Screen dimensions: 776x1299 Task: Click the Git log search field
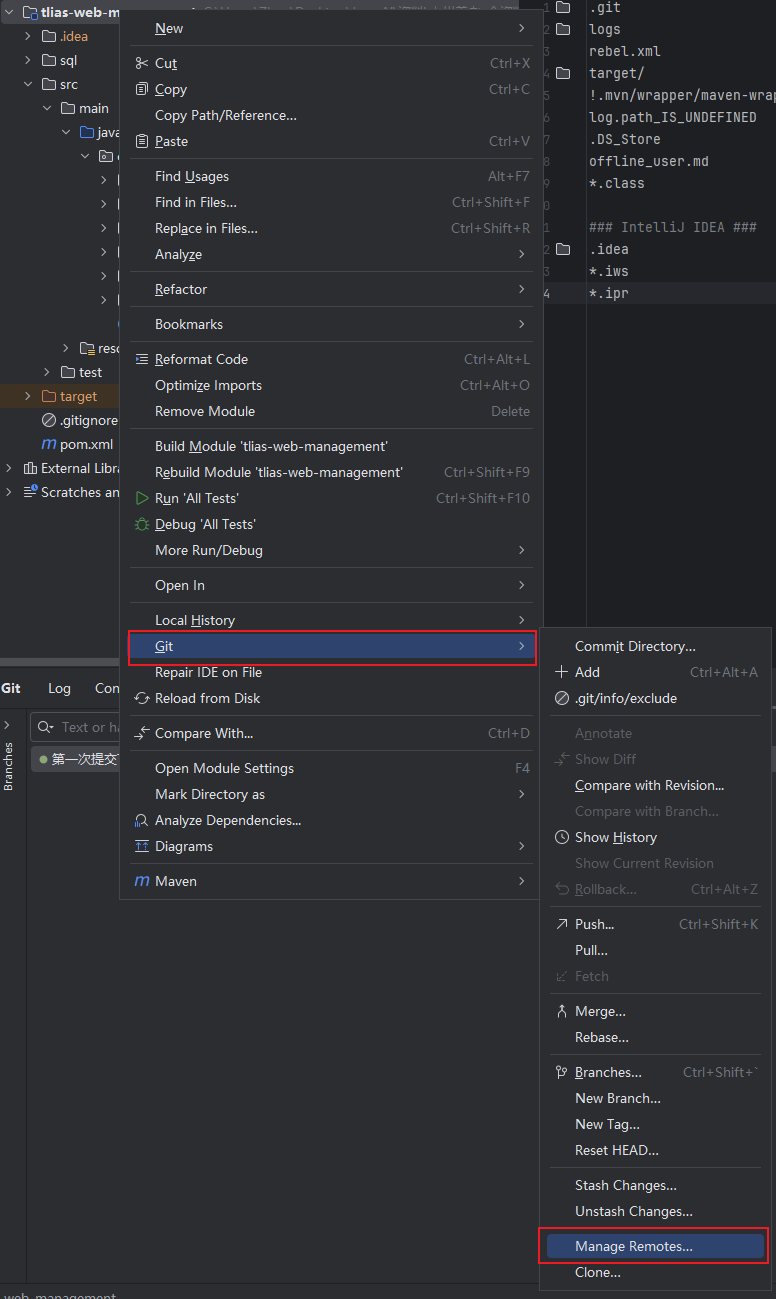pyautogui.click(x=77, y=727)
